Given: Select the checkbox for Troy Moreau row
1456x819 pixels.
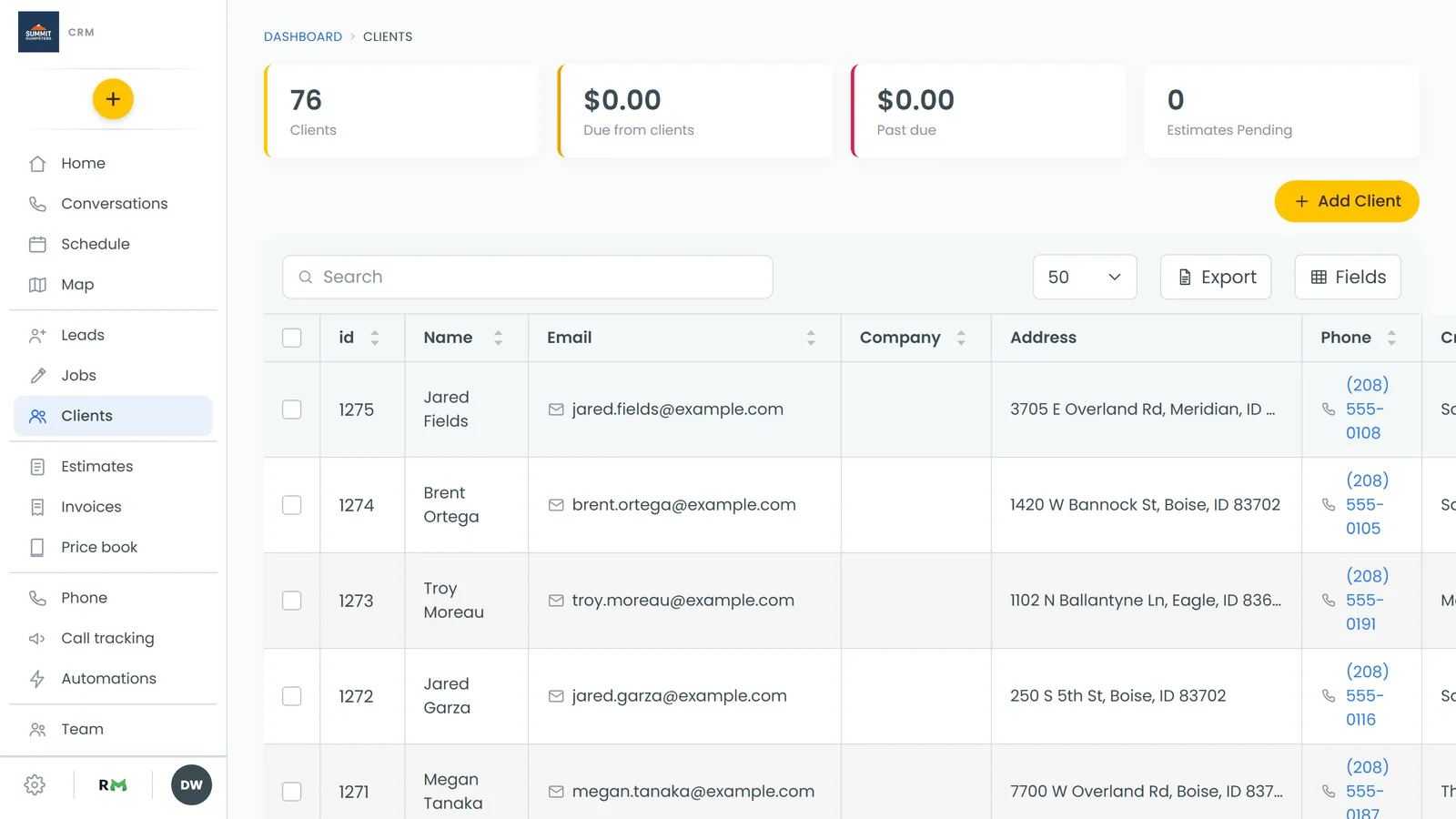Looking at the screenshot, I should [292, 601].
